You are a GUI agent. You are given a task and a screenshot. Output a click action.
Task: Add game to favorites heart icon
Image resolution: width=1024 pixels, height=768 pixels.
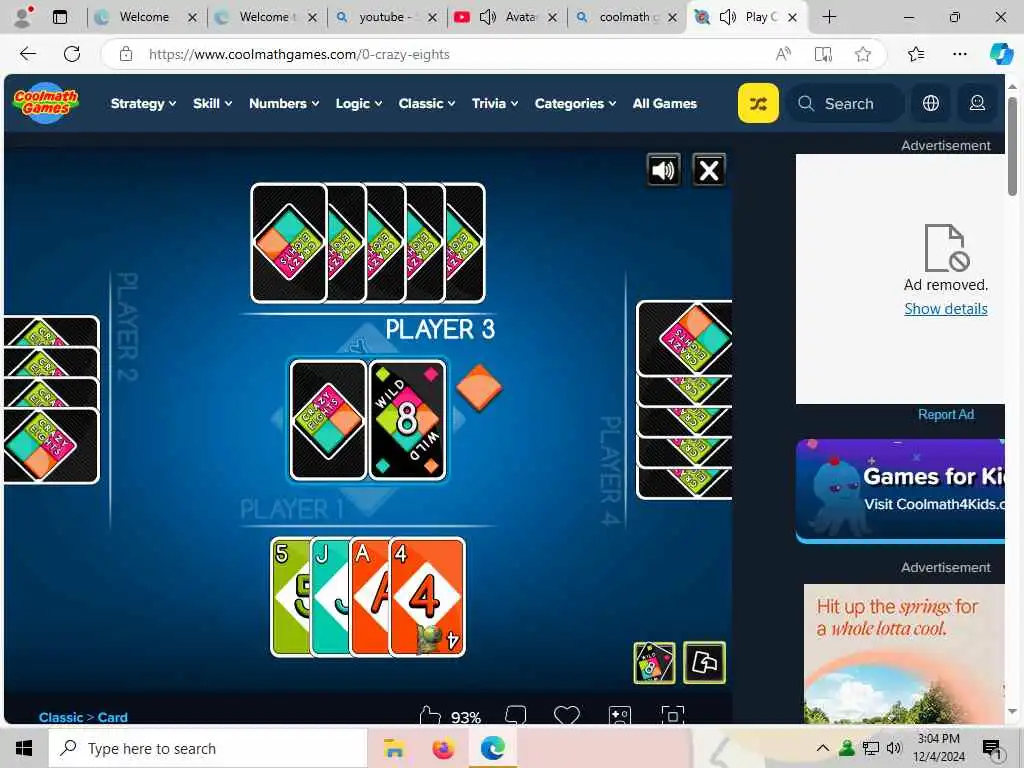pyautogui.click(x=566, y=715)
